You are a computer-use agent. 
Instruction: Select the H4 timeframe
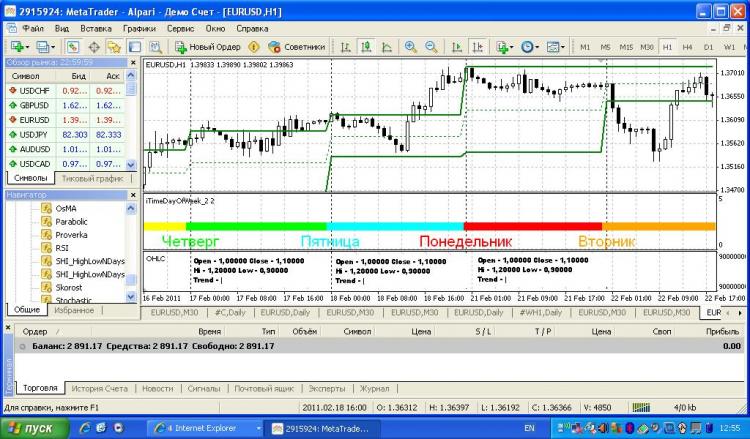click(687, 47)
